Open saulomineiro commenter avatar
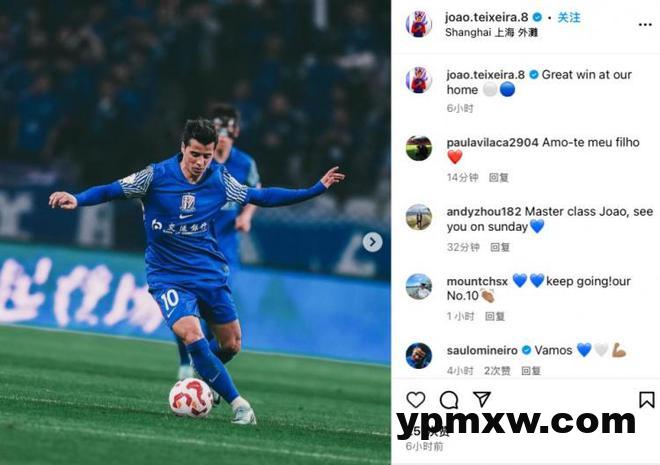This screenshot has height=465, width=660. click(419, 356)
